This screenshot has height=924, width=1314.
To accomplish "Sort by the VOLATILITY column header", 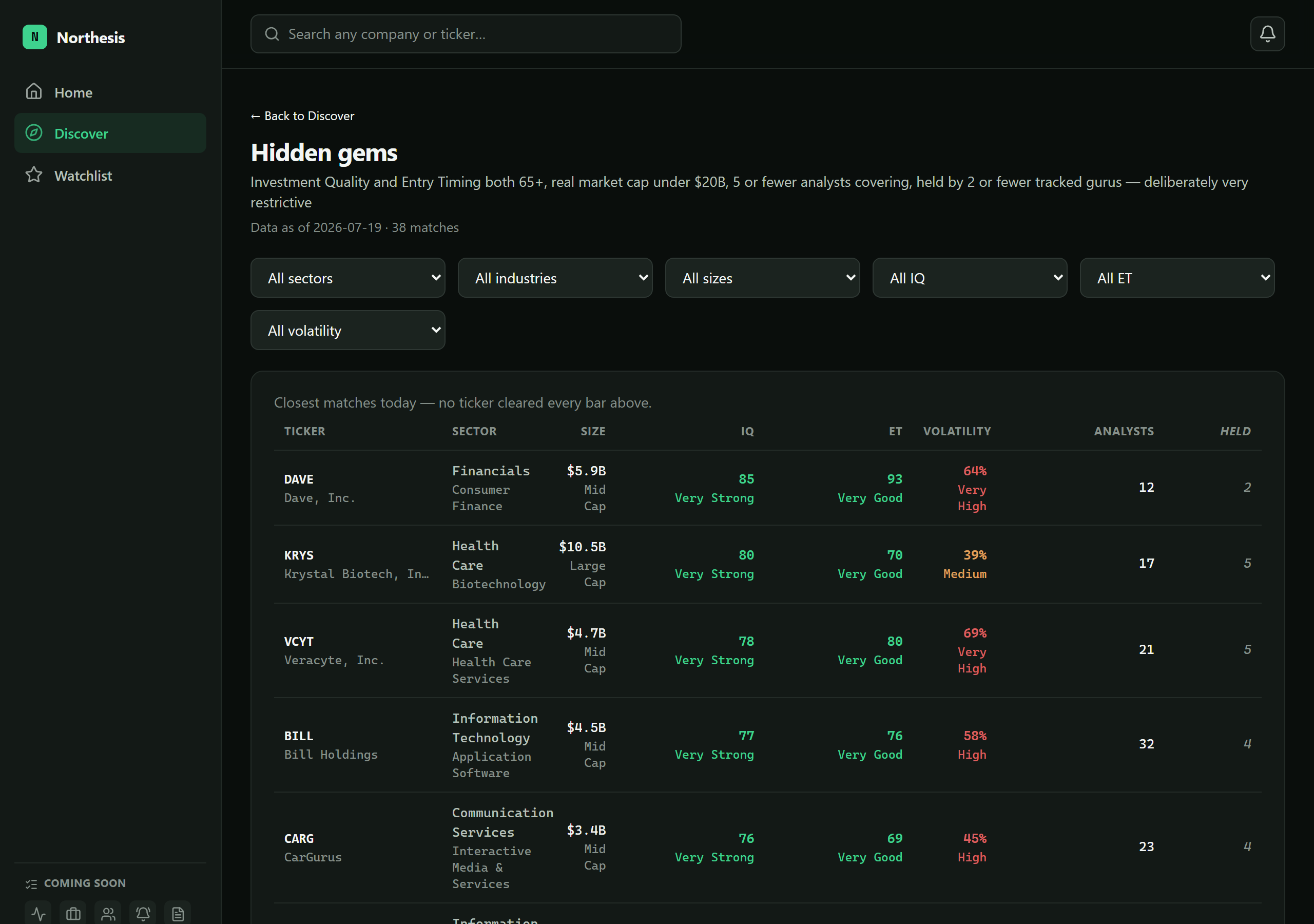I will [956, 431].
